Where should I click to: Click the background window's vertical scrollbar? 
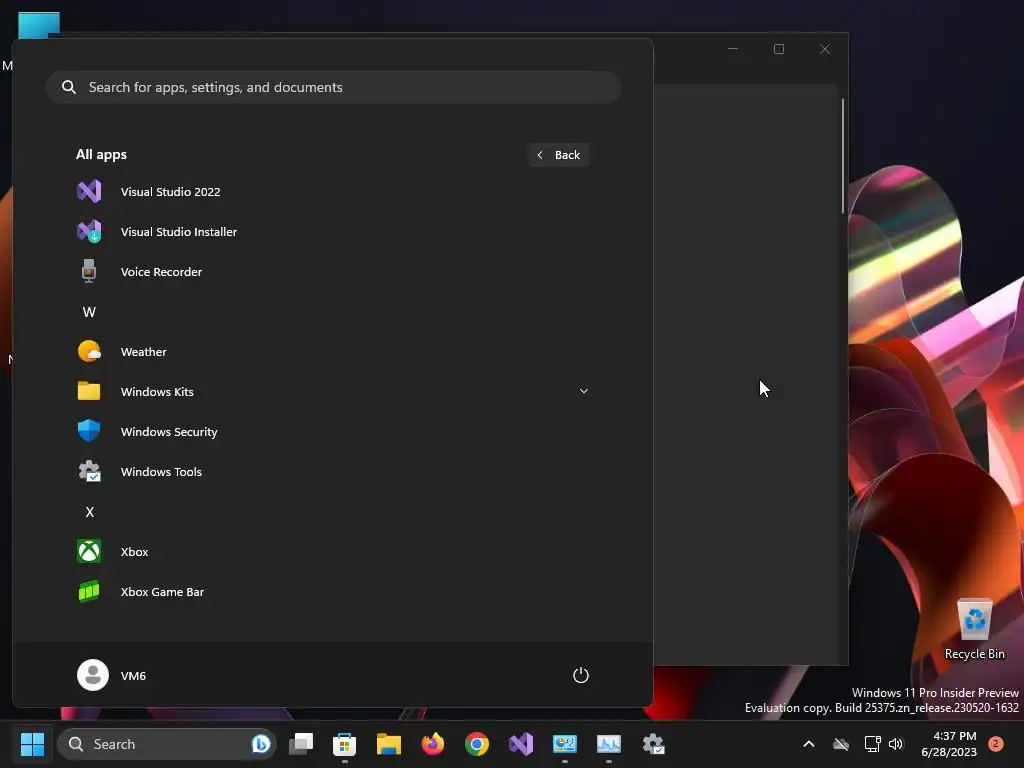pos(843,155)
